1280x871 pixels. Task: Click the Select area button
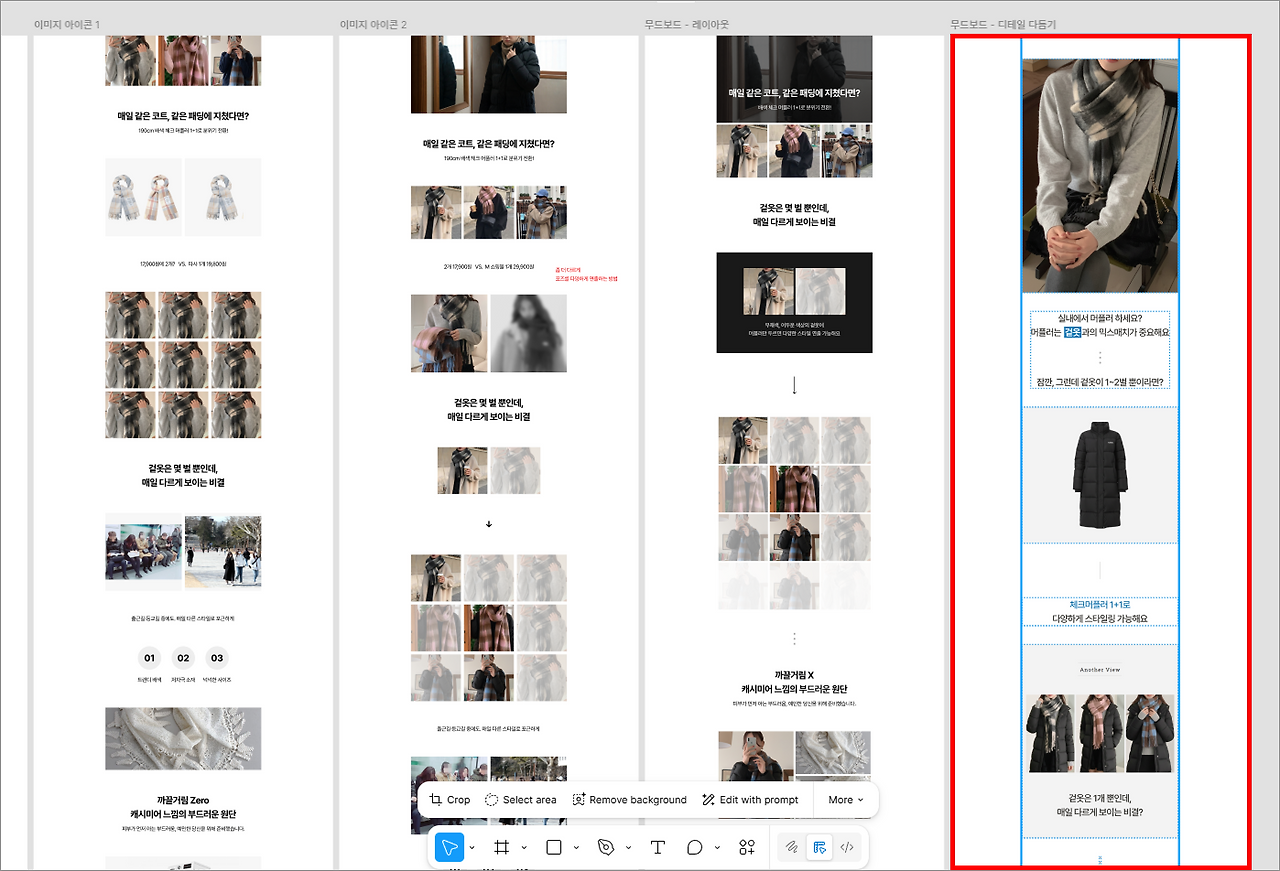(x=521, y=800)
